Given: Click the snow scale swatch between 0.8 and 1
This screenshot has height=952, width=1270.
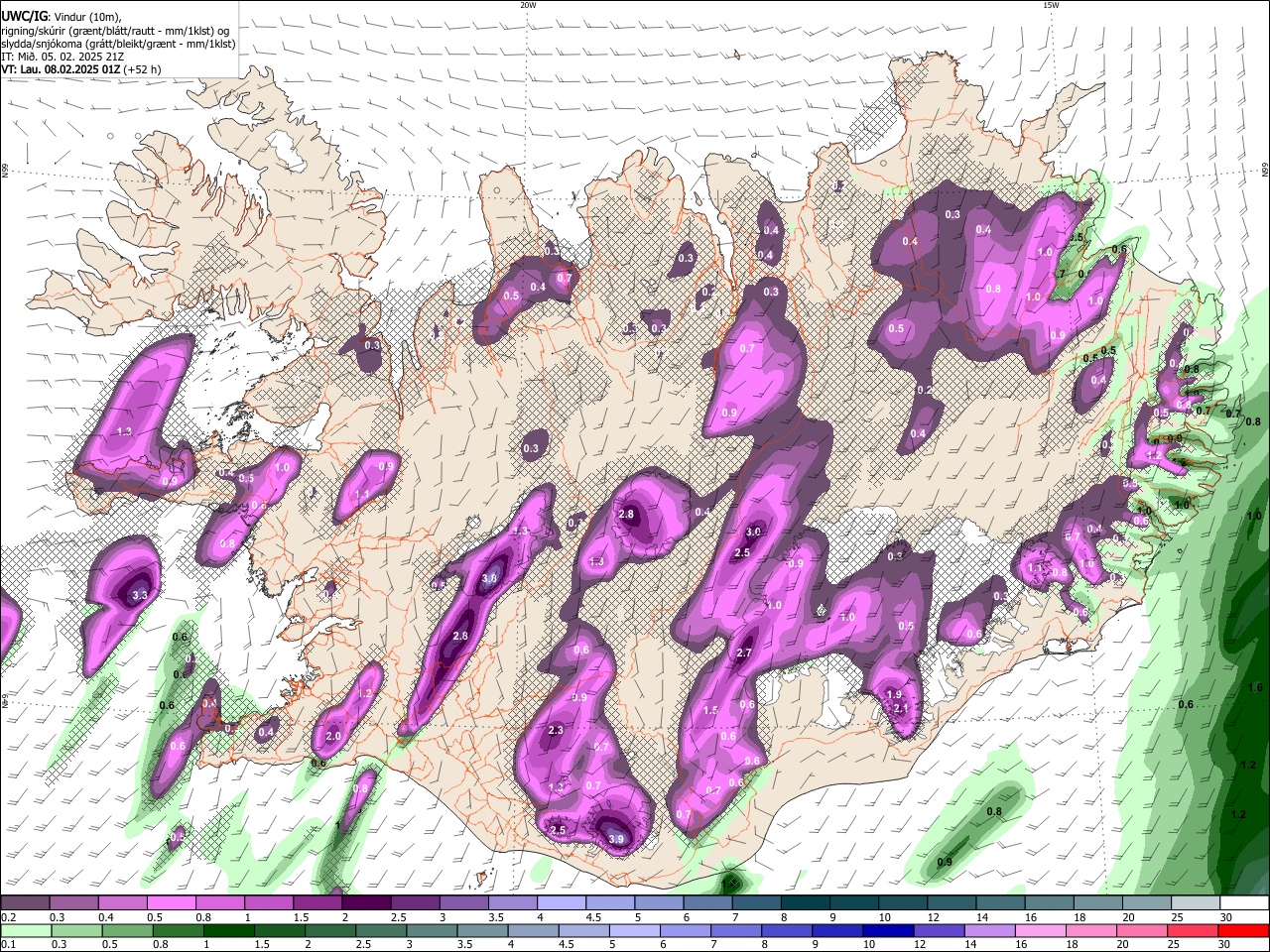Looking at the screenshot, I should click(x=220, y=903).
